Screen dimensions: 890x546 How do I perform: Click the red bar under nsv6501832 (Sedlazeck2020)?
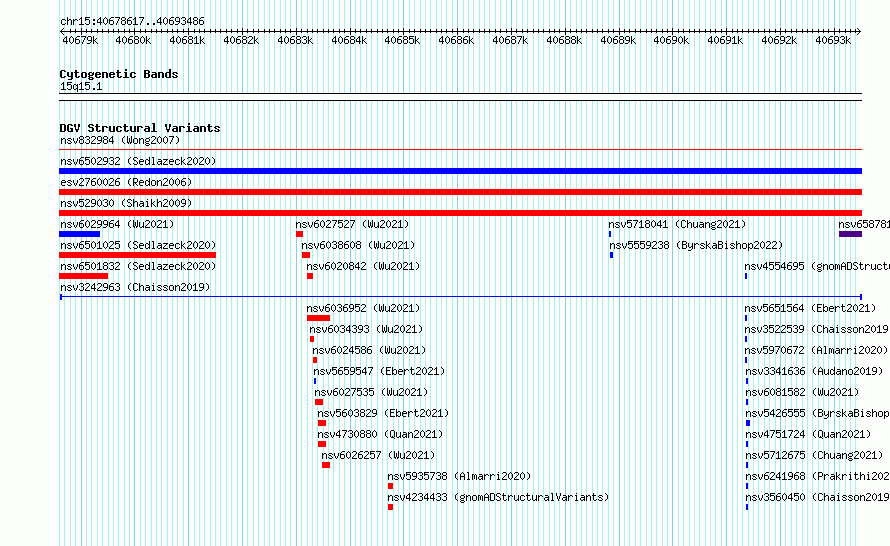click(x=83, y=276)
